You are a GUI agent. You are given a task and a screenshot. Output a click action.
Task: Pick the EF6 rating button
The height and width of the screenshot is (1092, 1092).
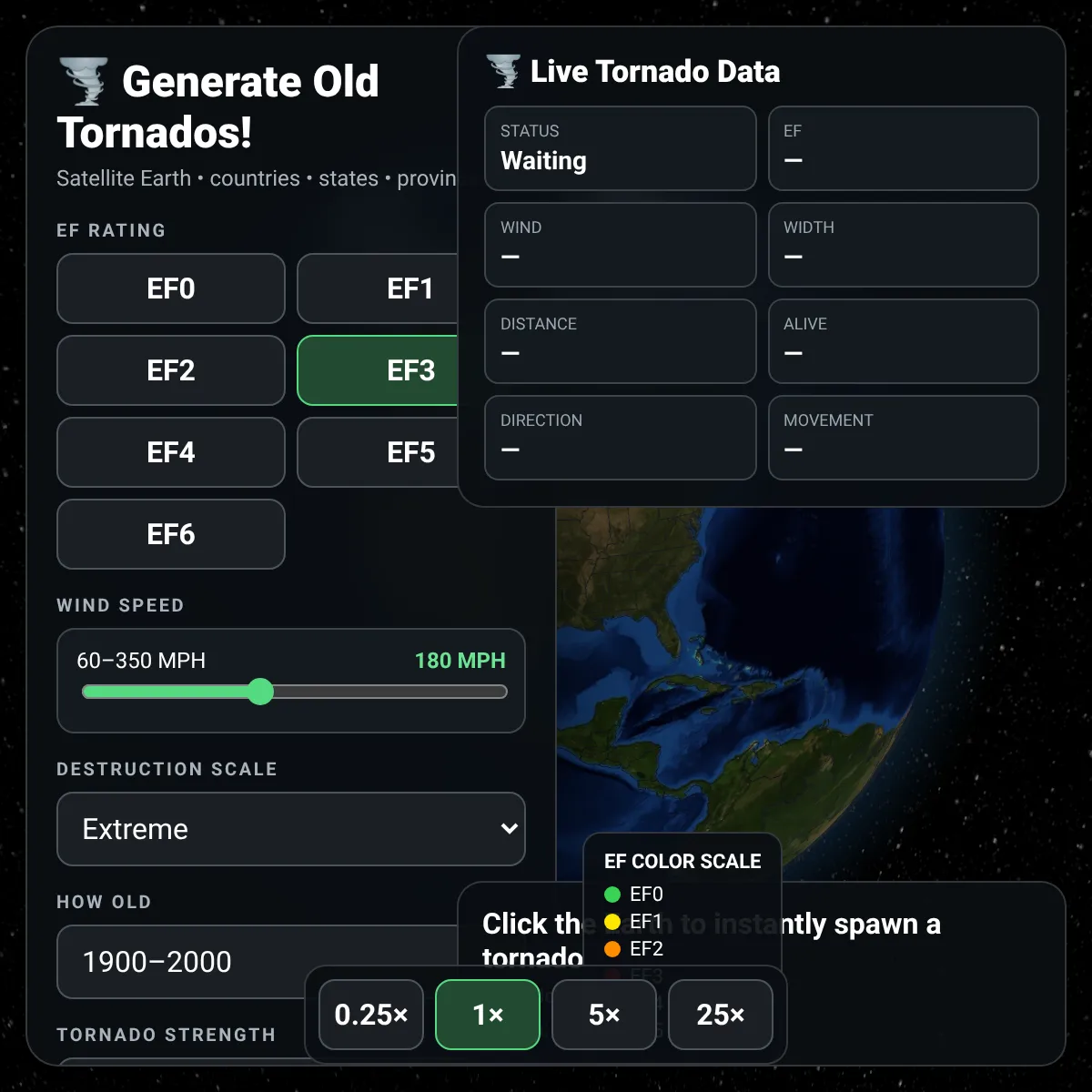(171, 534)
